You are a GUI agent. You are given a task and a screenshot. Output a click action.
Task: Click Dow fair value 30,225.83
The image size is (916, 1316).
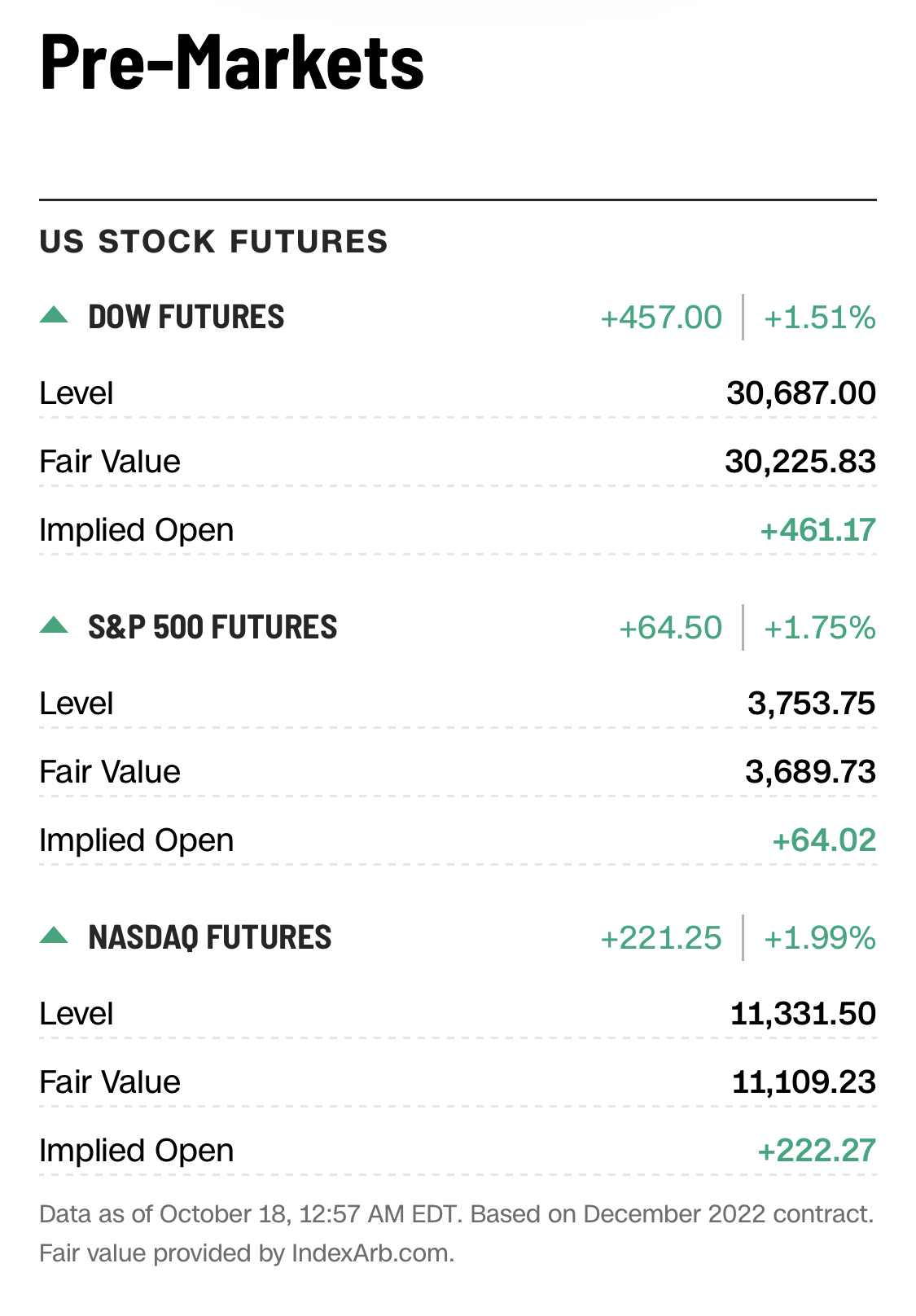[800, 462]
